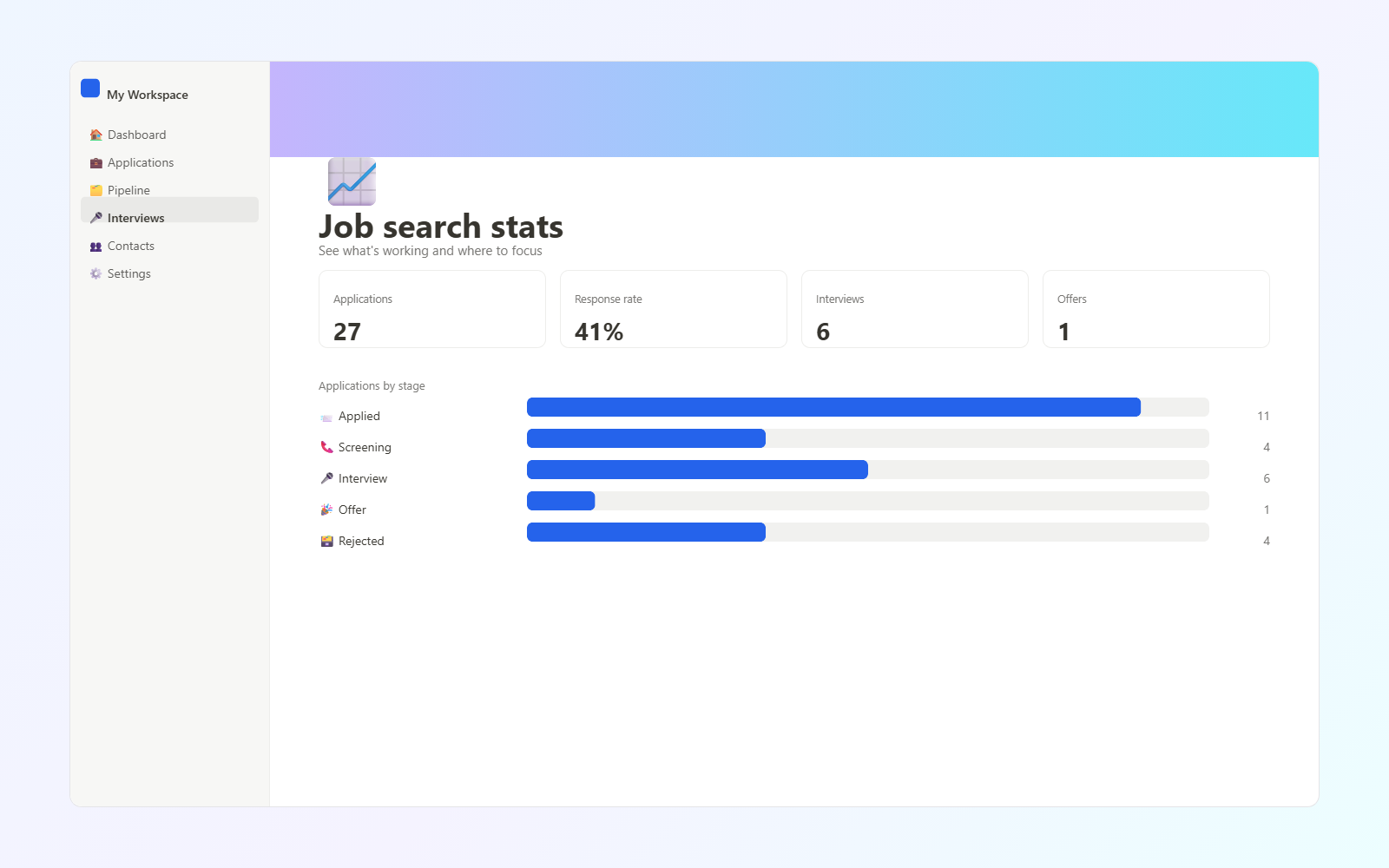
Task: Click the Settings gear icon
Action: coord(96,273)
